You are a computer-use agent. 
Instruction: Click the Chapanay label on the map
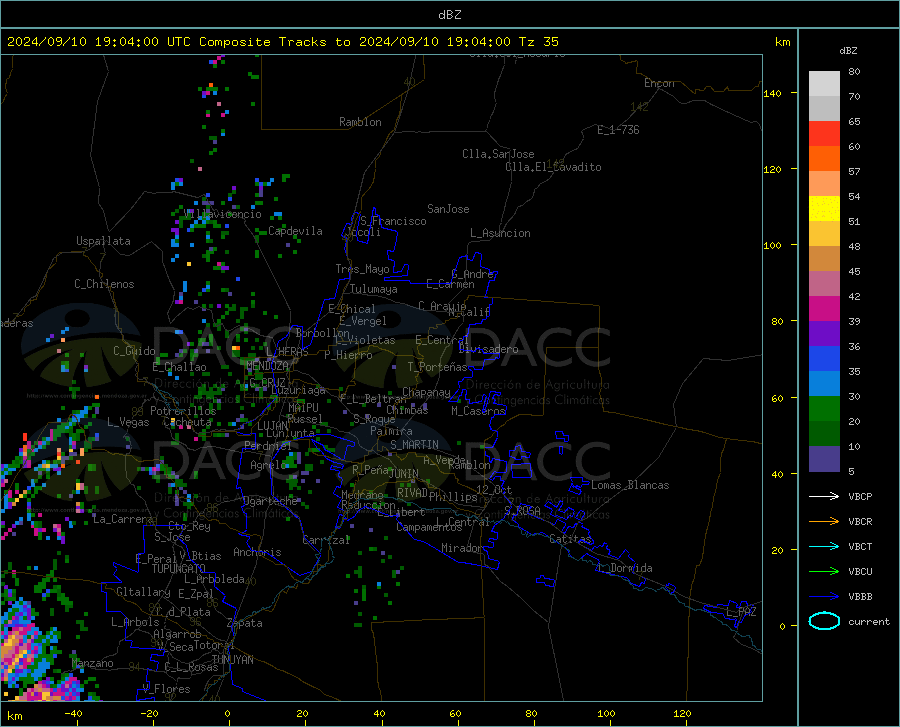point(426,392)
